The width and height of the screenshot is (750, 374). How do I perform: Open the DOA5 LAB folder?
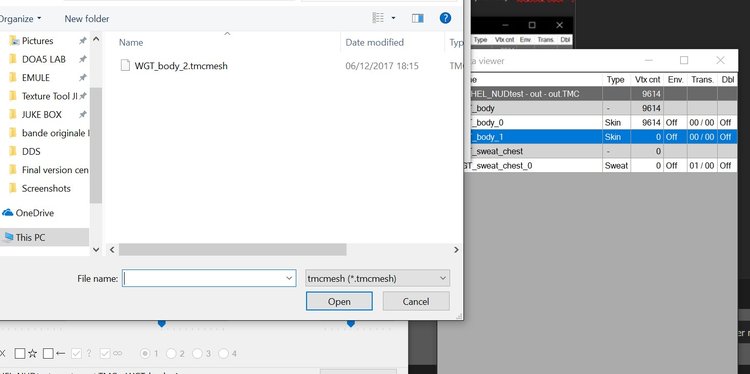[44, 59]
